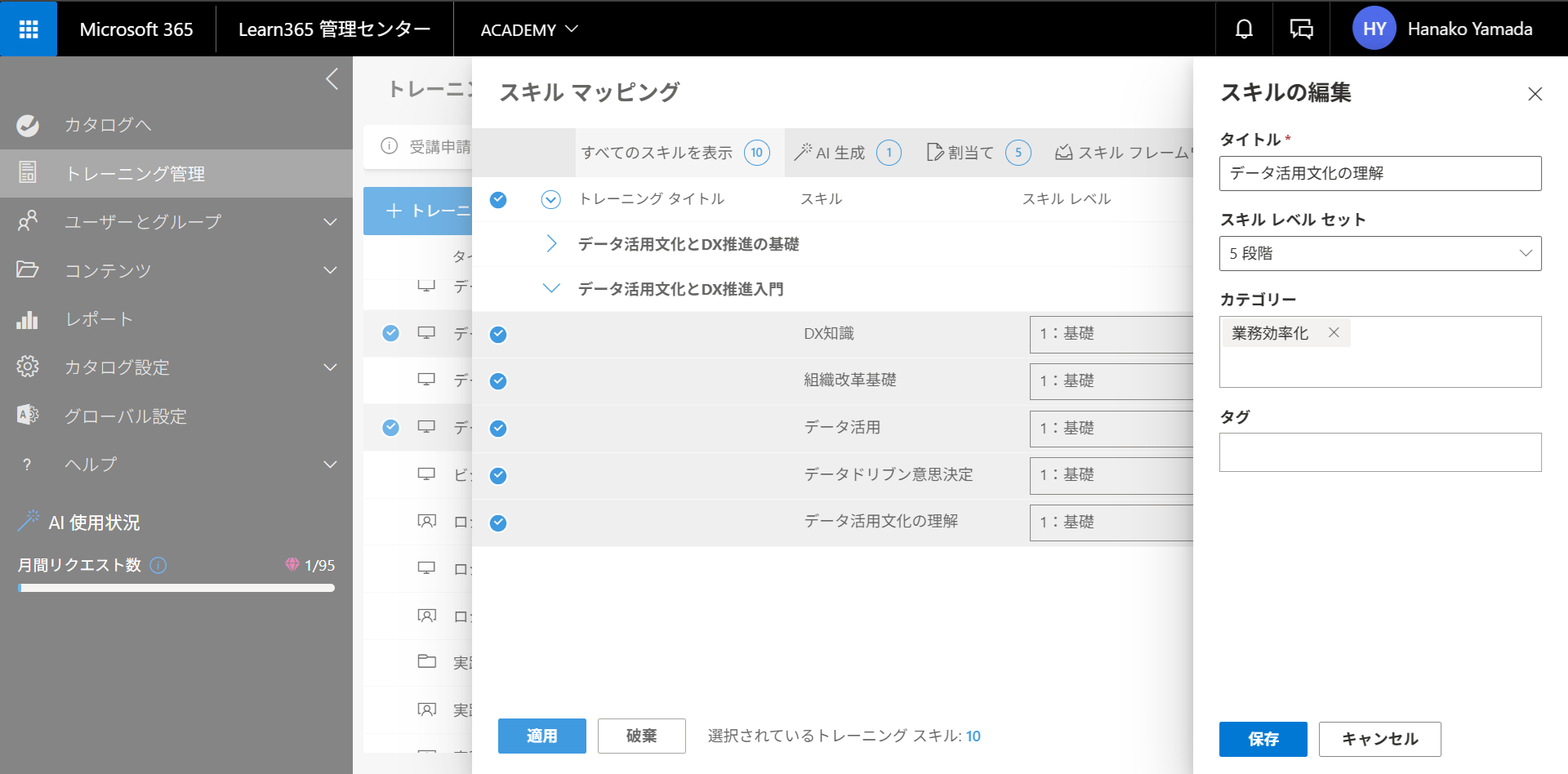Image resolution: width=1568 pixels, height=774 pixels.
Task: Show info for 月間リクエスト数
Action: tap(158, 565)
